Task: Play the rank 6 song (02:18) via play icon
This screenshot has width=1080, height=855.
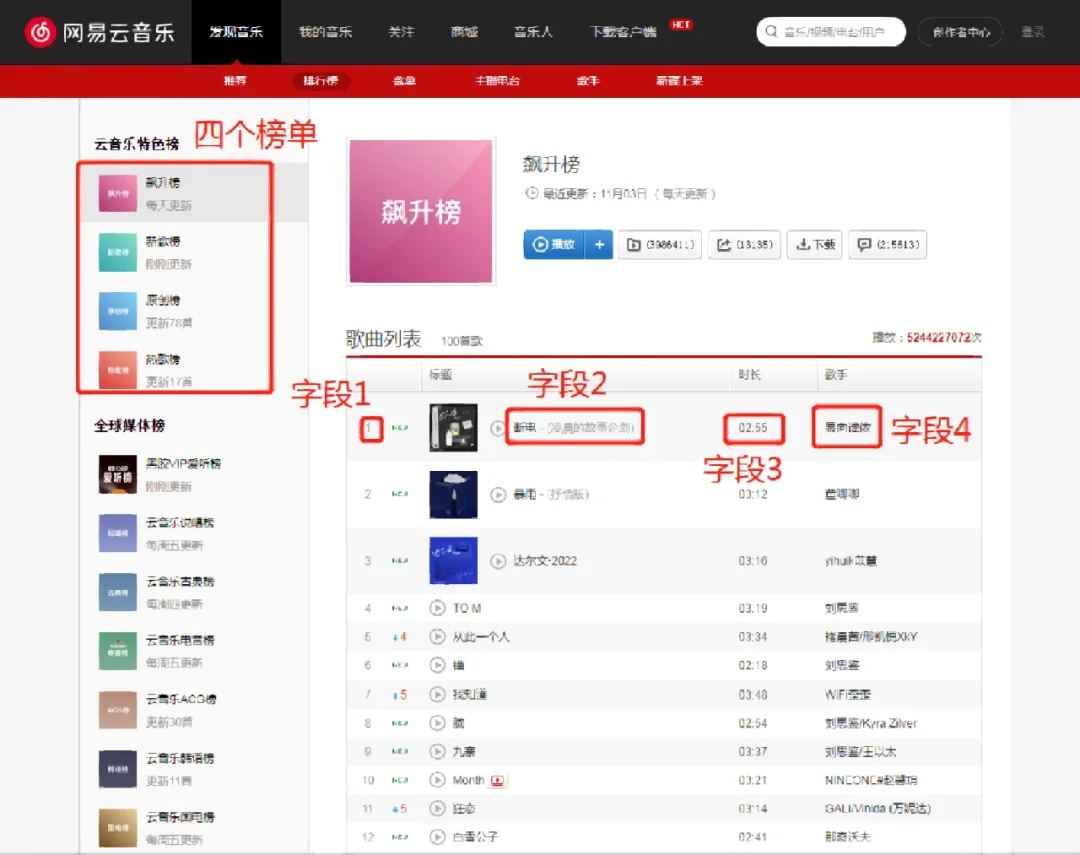Action: [437, 665]
